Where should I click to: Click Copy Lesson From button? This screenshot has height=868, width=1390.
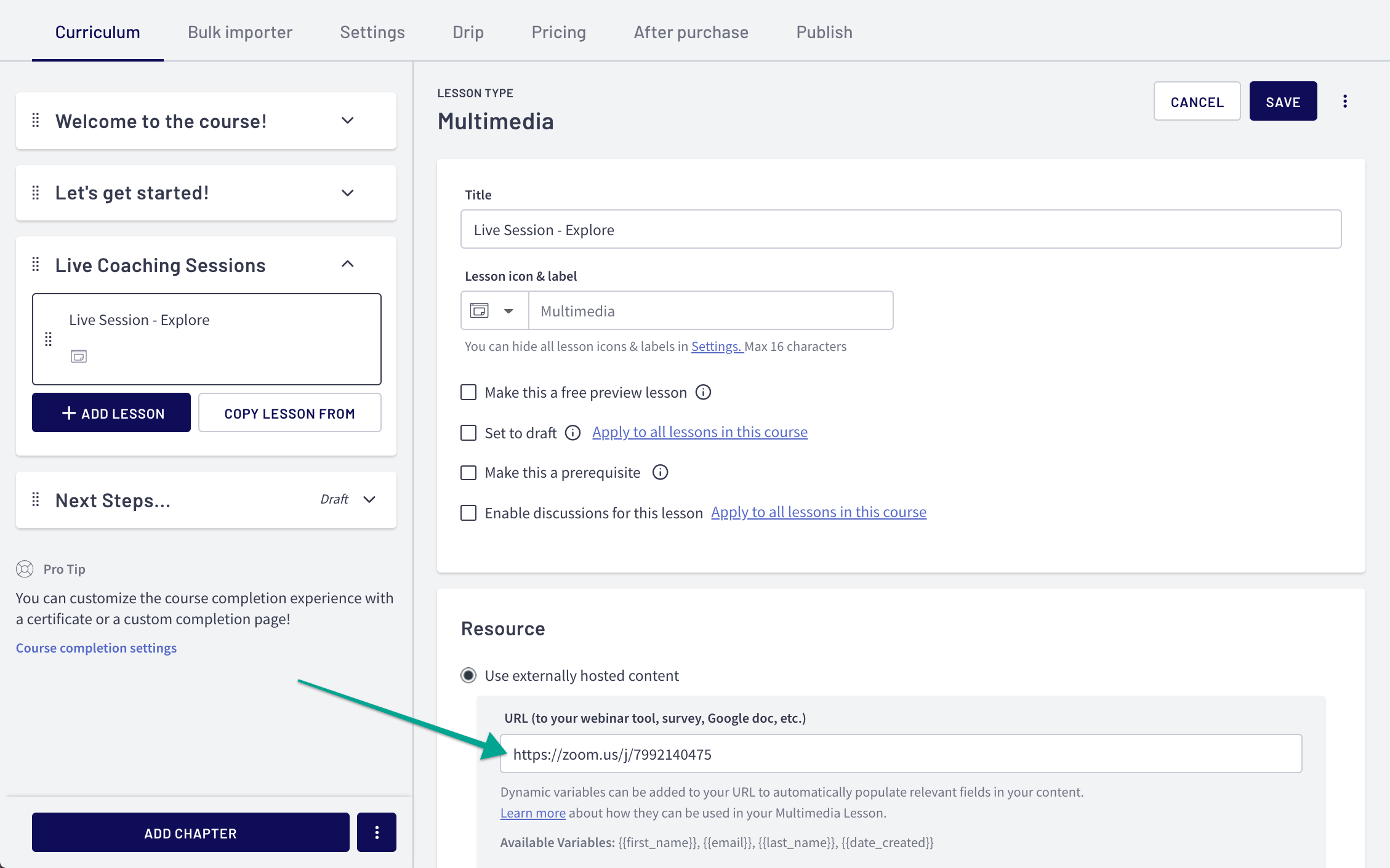coord(290,412)
